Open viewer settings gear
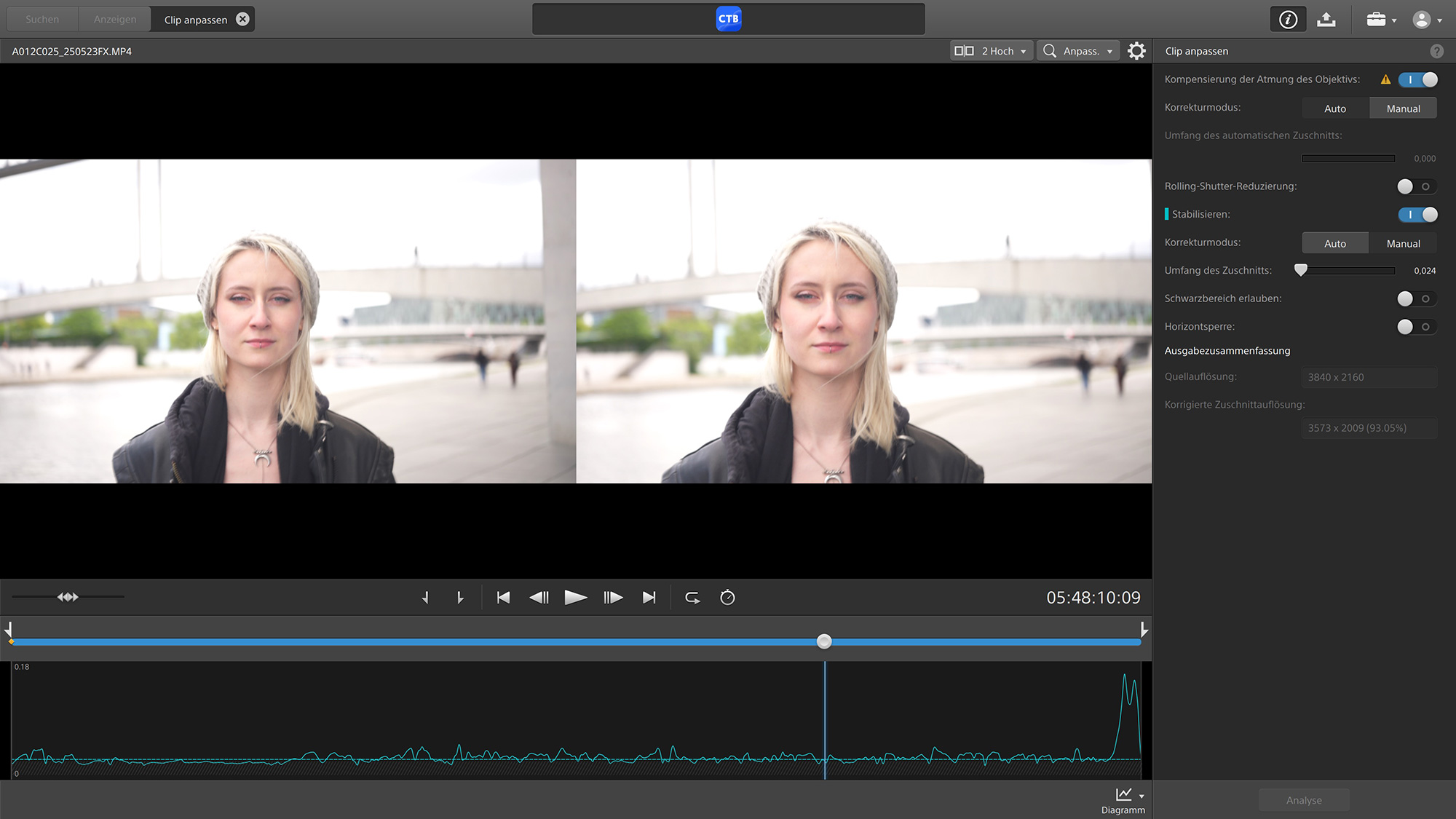 click(x=1136, y=51)
